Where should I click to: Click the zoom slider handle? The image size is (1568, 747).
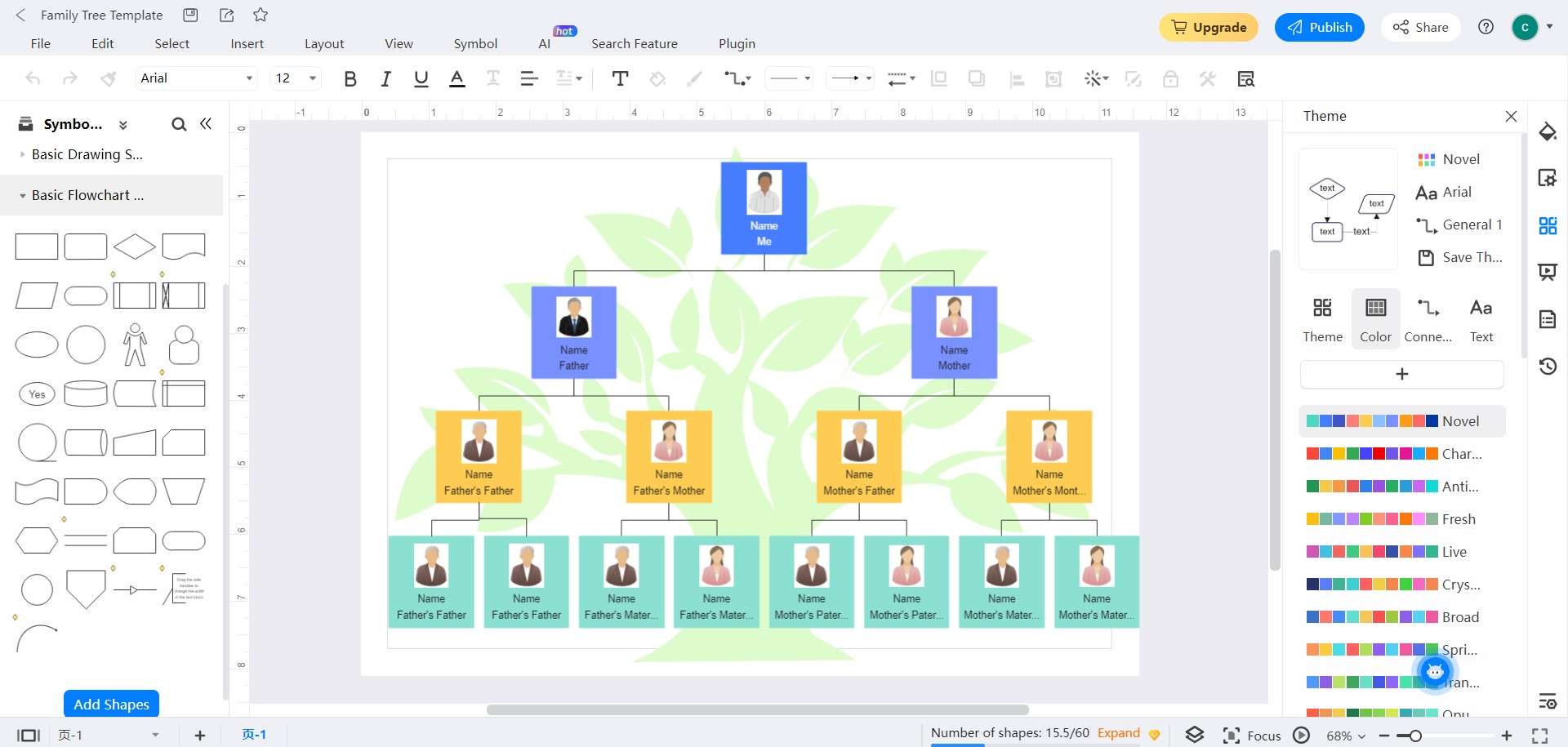tap(1415, 736)
